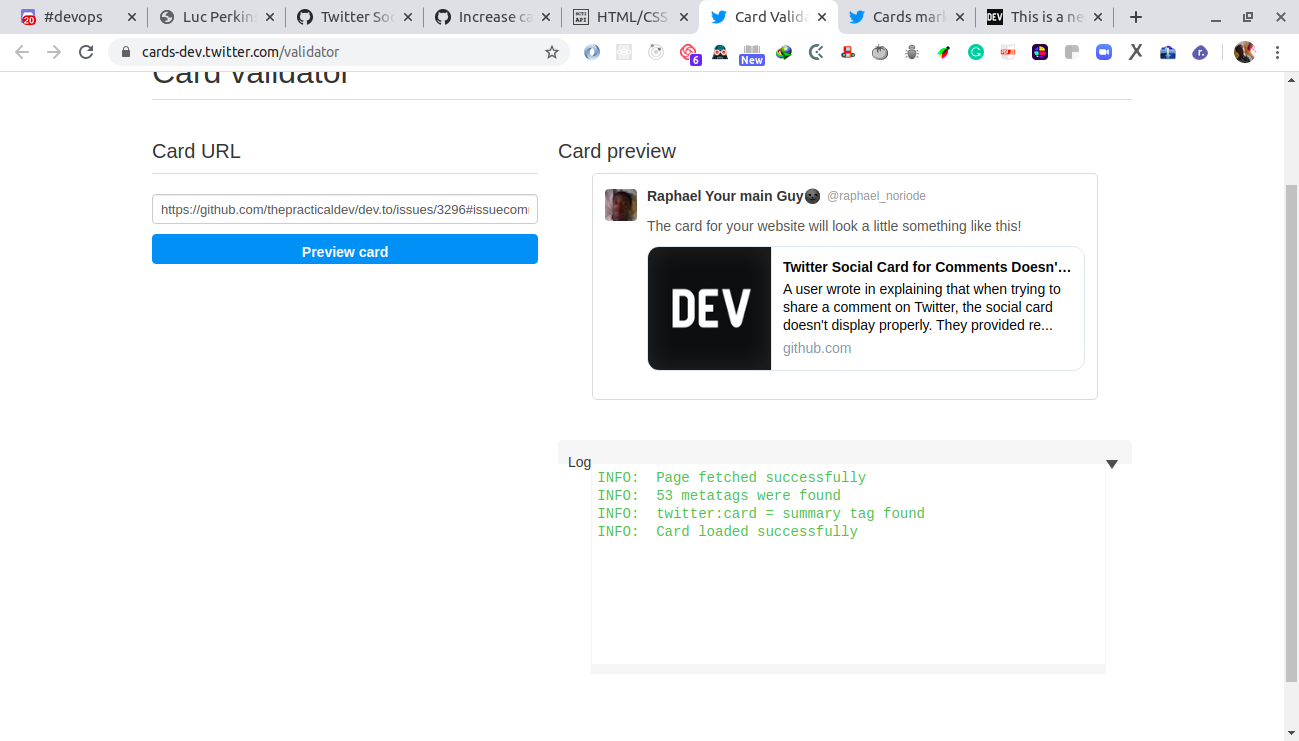Open a new browser tab with the plus button
Viewport: 1299px width, 741px height.
pyautogui.click(x=1135, y=16)
